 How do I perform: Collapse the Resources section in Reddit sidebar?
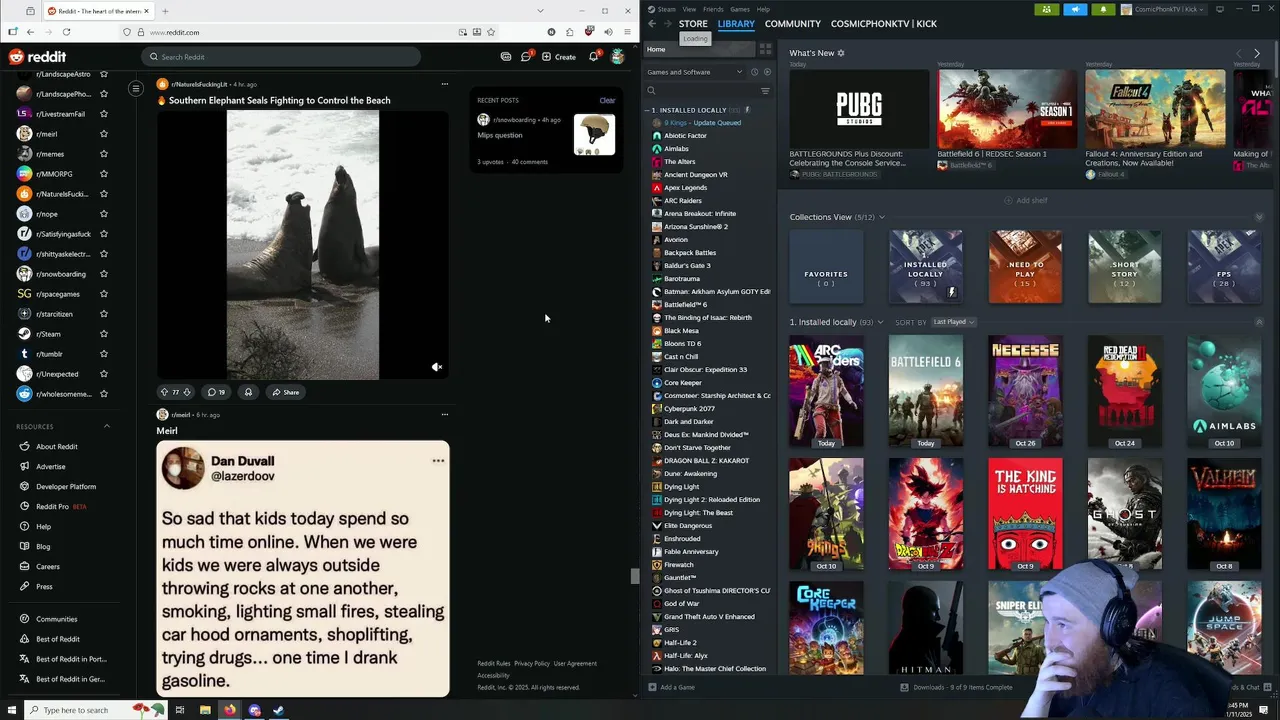click(107, 427)
